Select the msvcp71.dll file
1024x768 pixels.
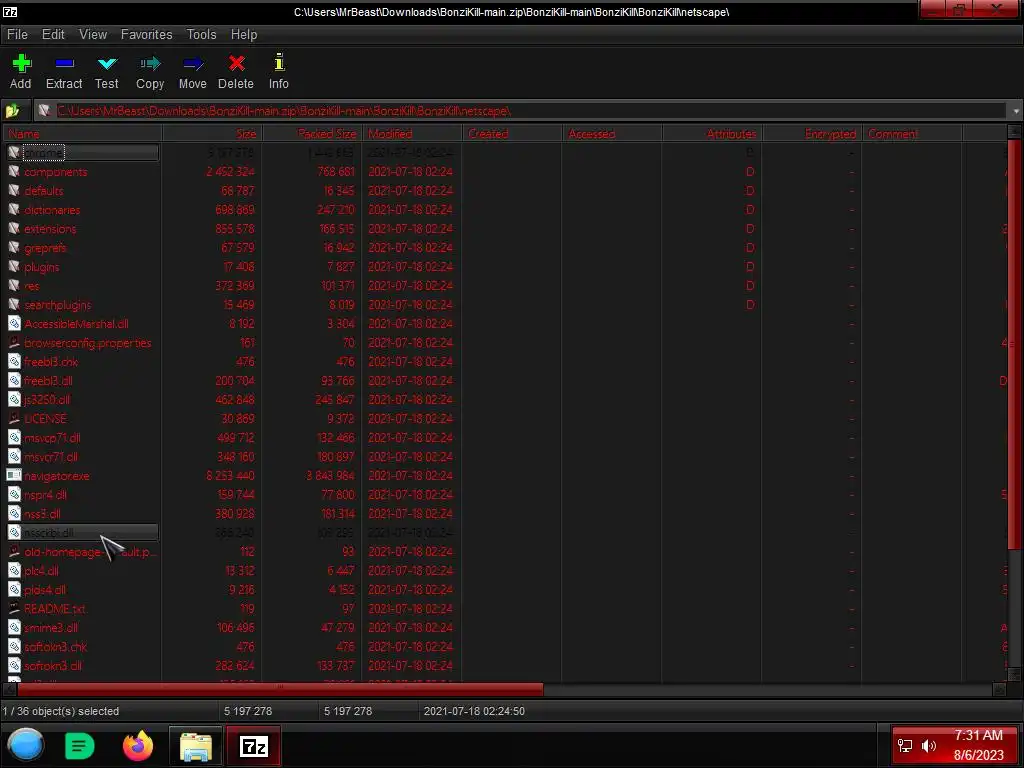pyautogui.click(x=52, y=438)
